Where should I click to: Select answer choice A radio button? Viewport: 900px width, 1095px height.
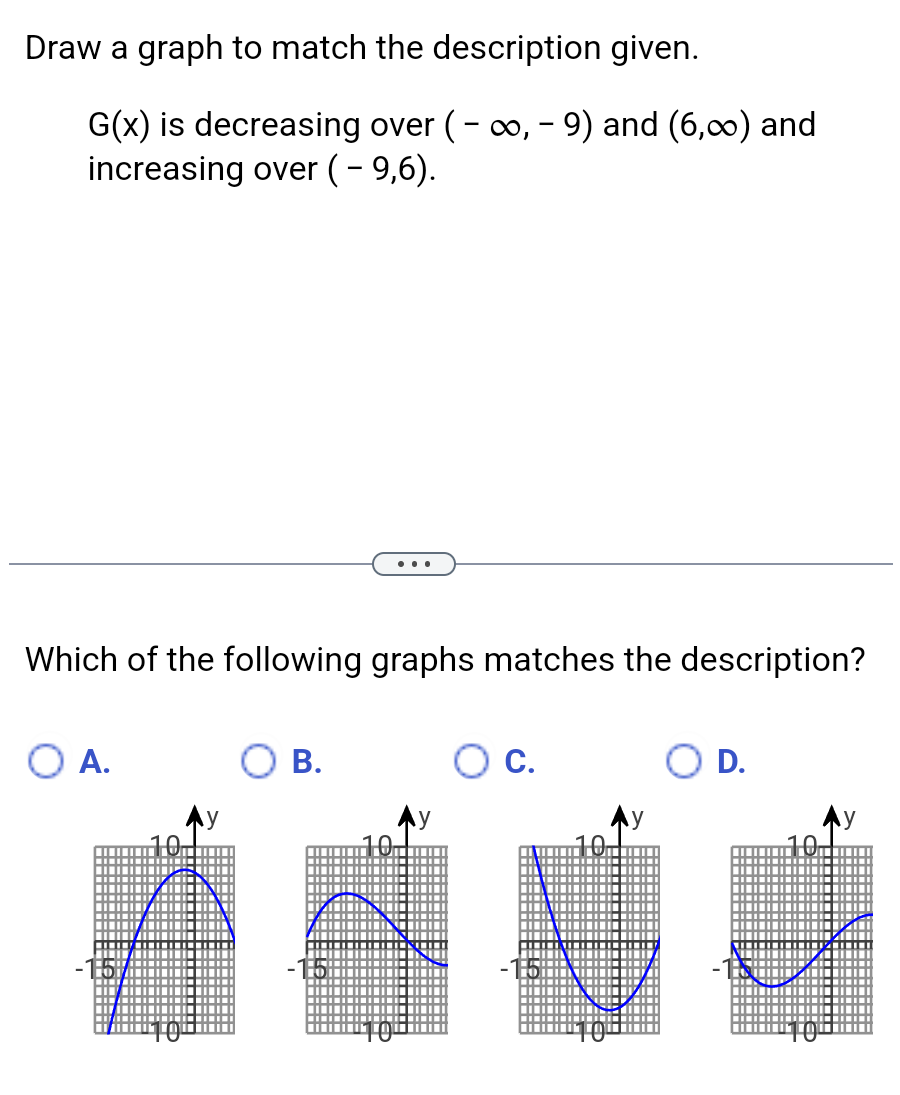(x=45, y=761)
